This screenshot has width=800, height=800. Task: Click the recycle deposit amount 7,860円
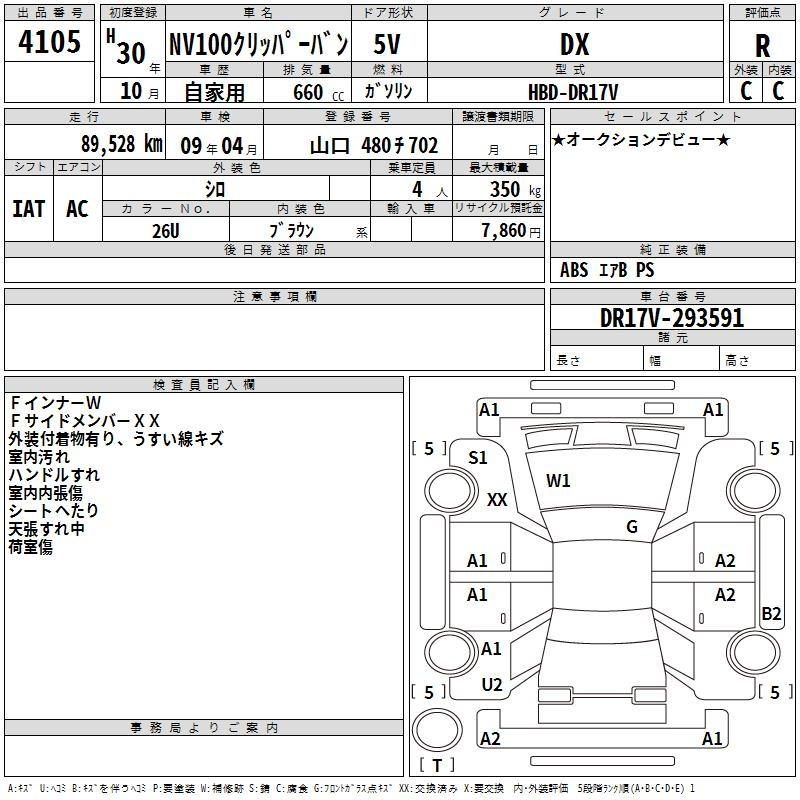tap(510, 230)
